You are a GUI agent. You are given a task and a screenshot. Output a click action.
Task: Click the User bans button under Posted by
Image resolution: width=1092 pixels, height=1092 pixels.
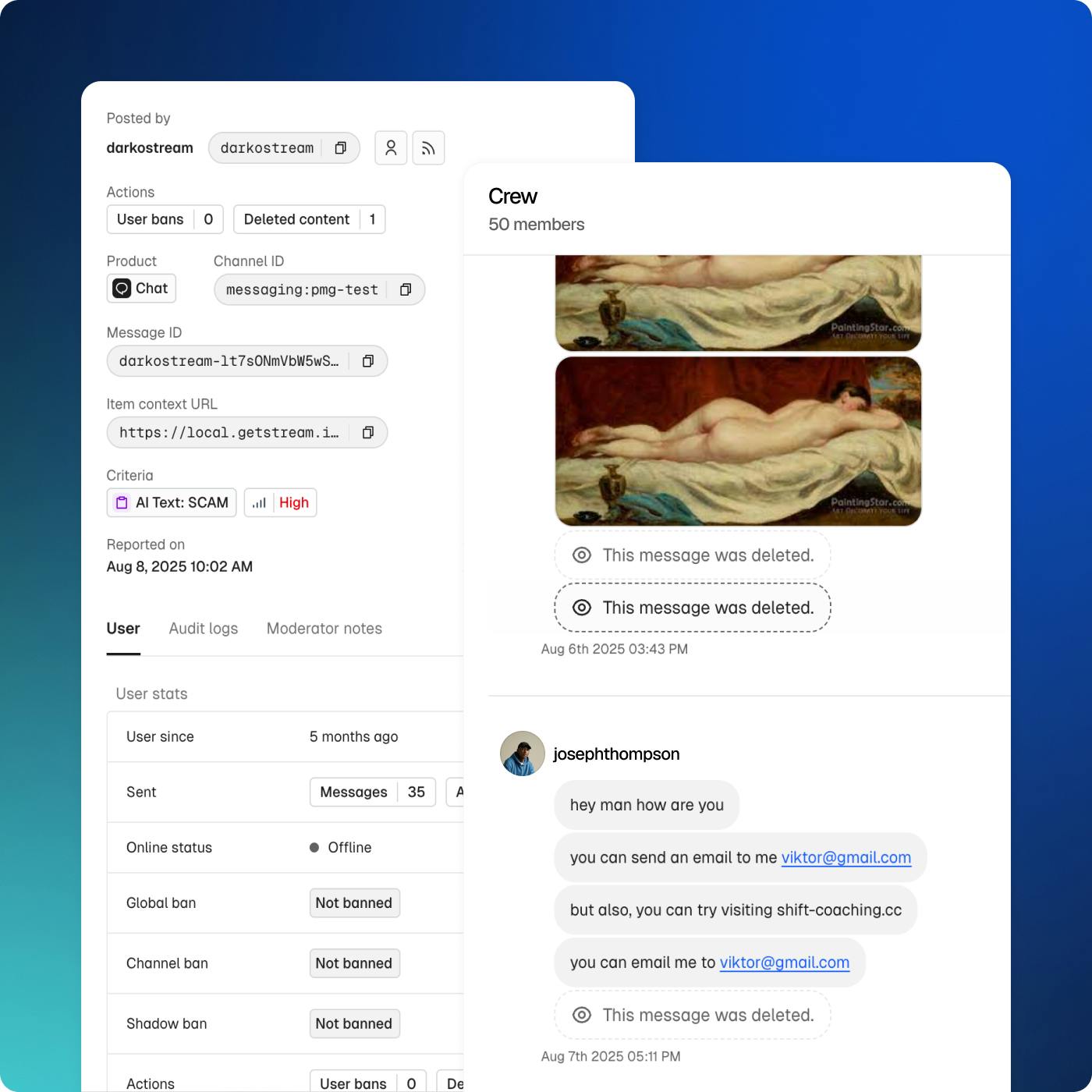[x=165, y=220]
